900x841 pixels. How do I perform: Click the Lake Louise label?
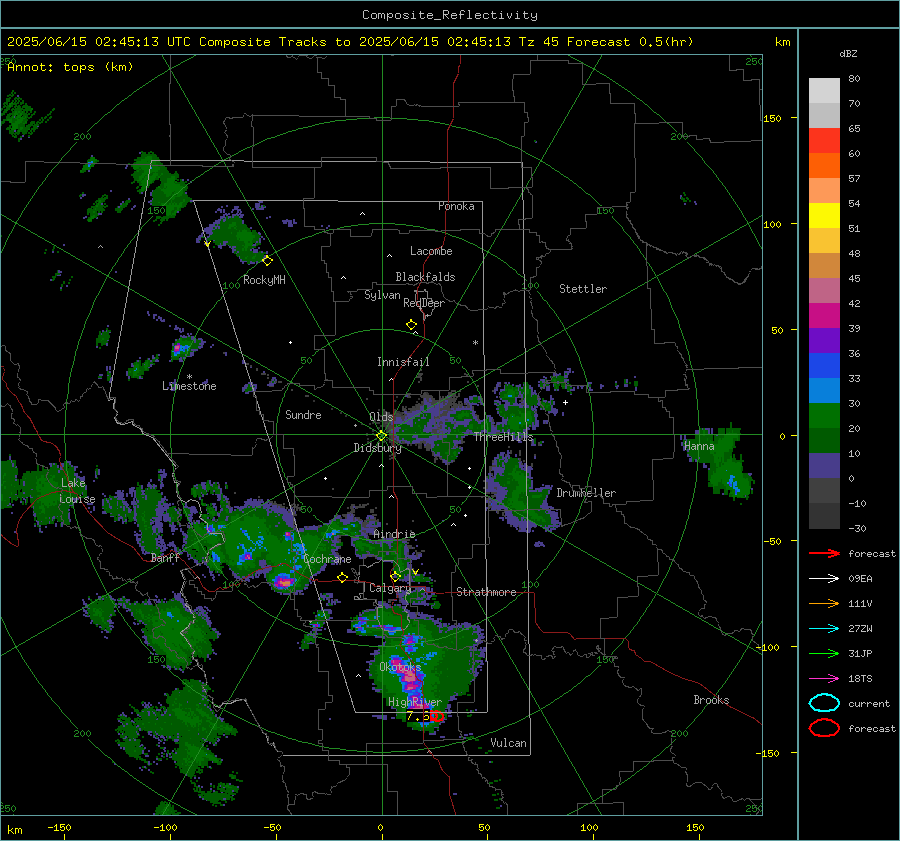click(77, 491)
